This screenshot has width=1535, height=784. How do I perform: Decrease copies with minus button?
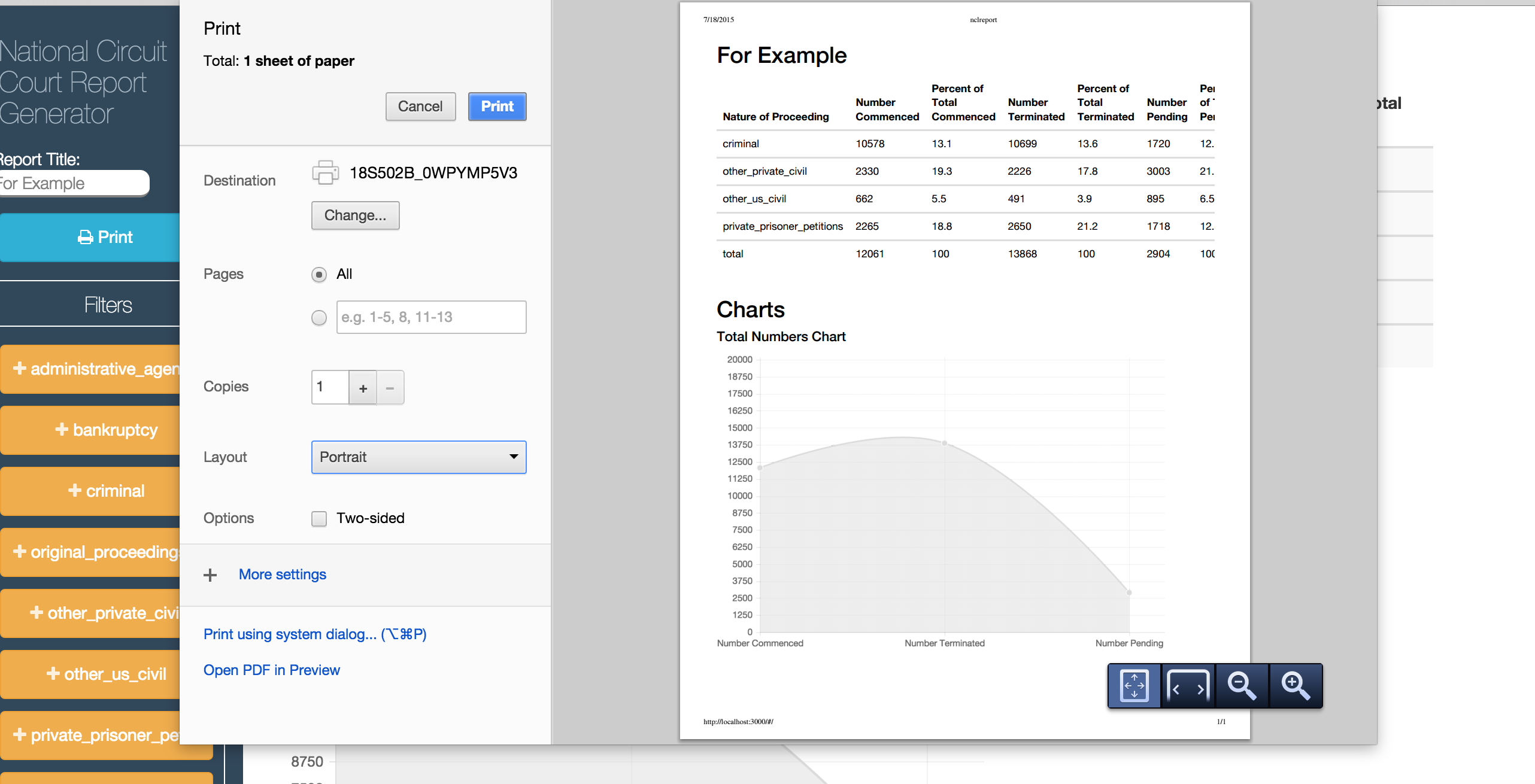click(x=390, y=388)
